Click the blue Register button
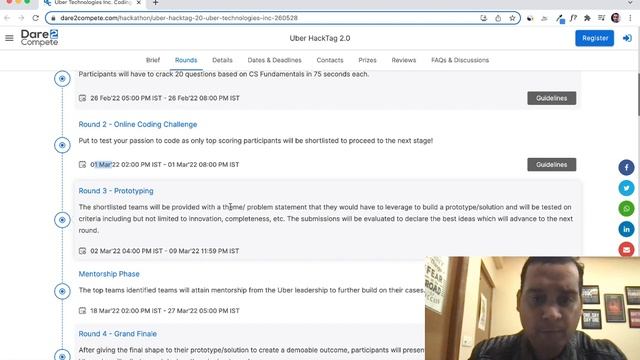Screen dimensions: 640x360 tap(595, 38)
